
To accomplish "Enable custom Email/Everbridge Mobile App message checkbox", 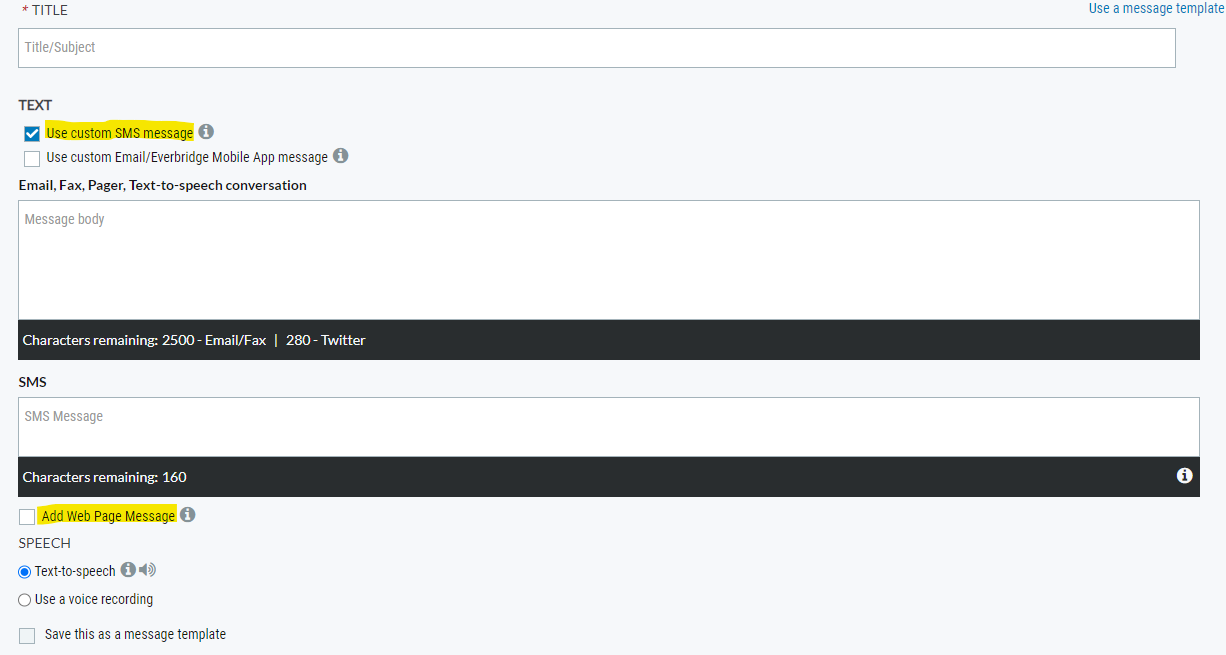I will [32, 158].
